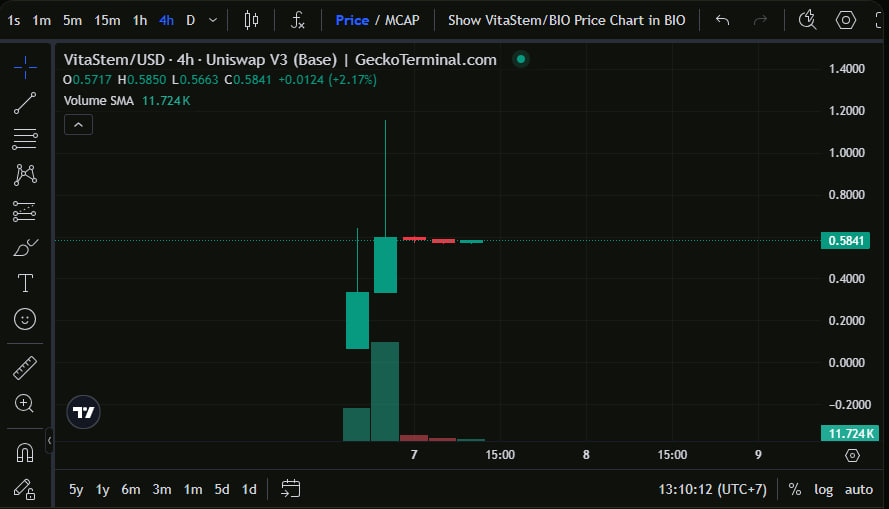Set date range to 3m
The image size is (889, 509).
[x=162, y=489]
